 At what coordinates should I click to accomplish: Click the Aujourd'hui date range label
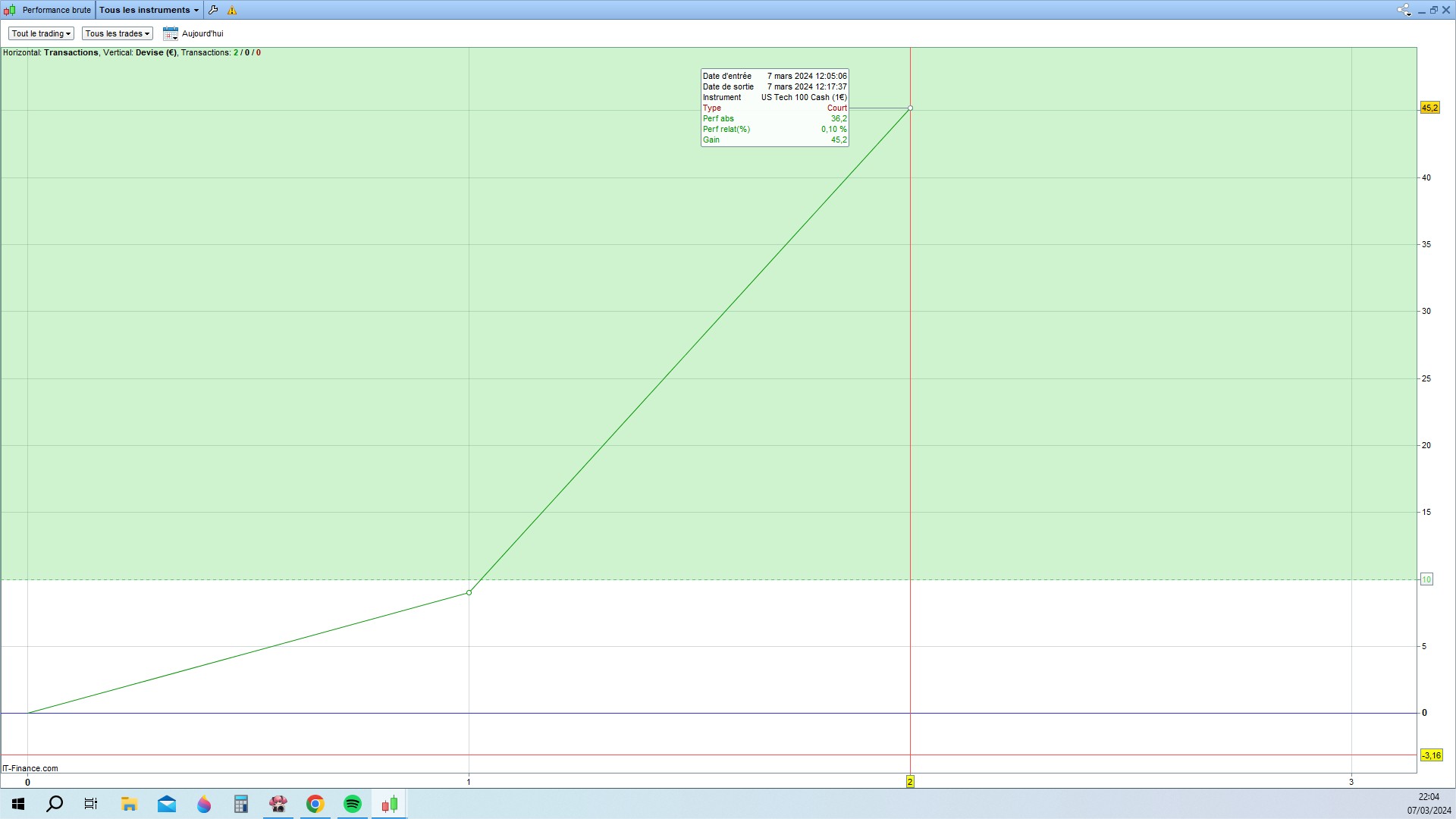click(x=202, y=33)
